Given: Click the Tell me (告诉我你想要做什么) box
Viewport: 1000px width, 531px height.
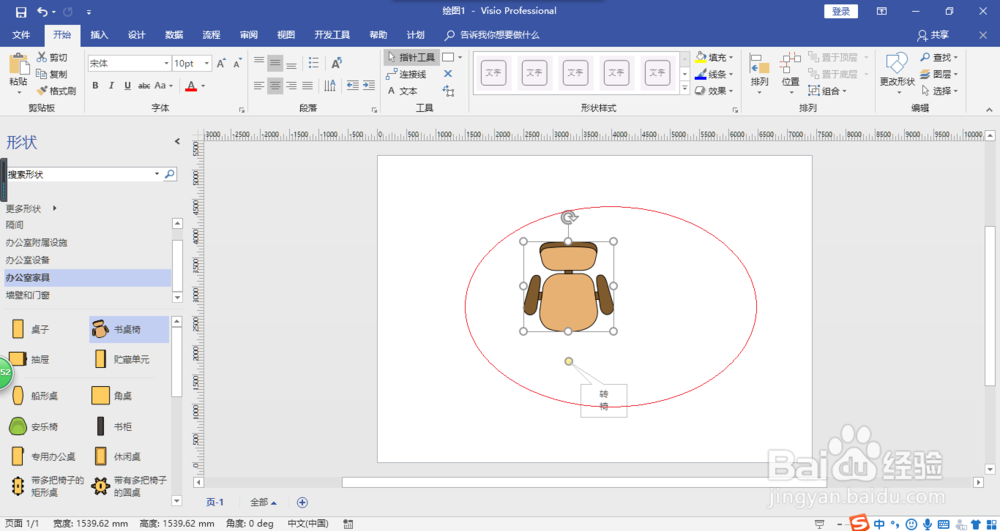Looking at the screenshot, I should (492, 35).
